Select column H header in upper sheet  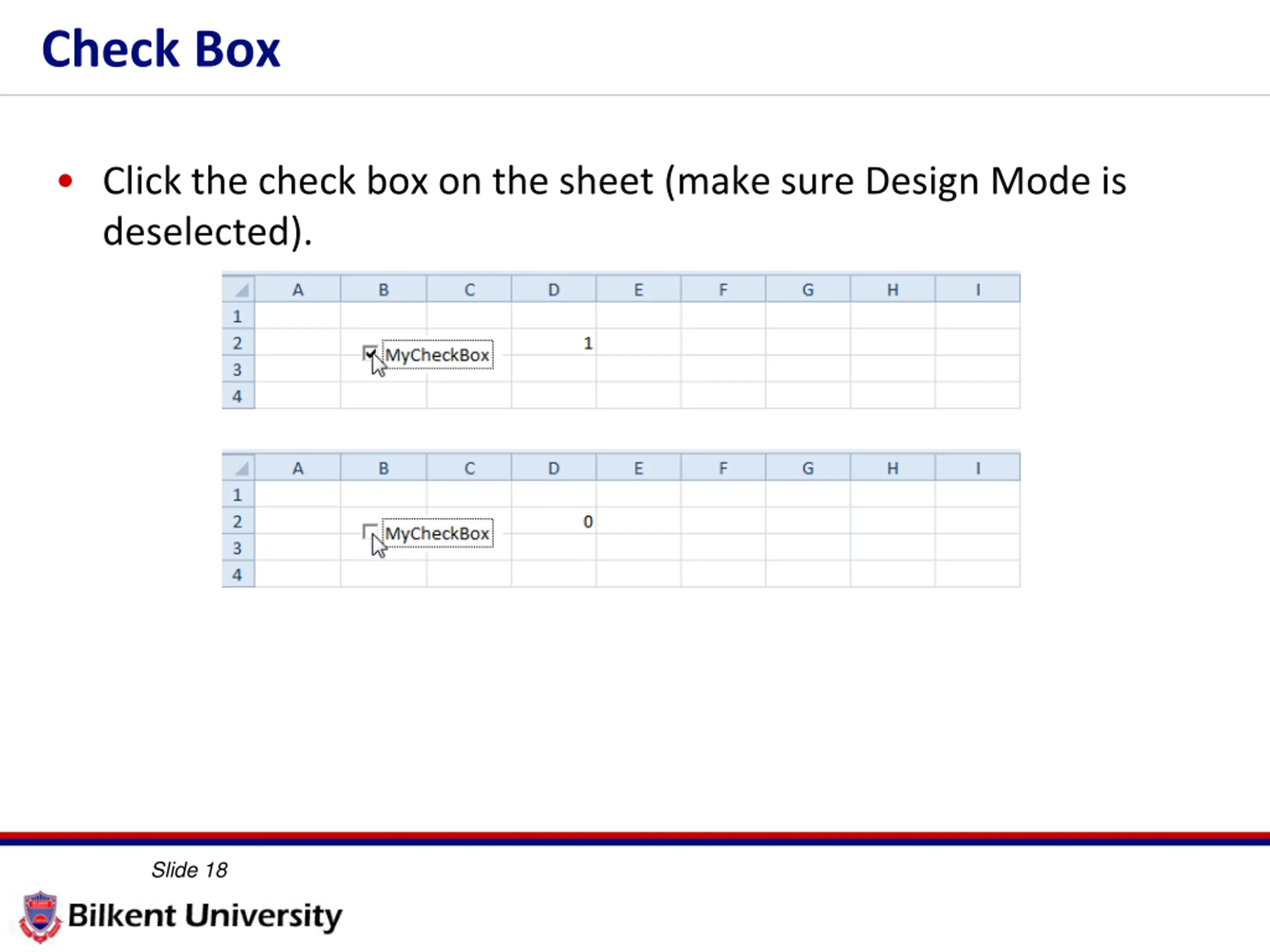[x=893, y=289]
